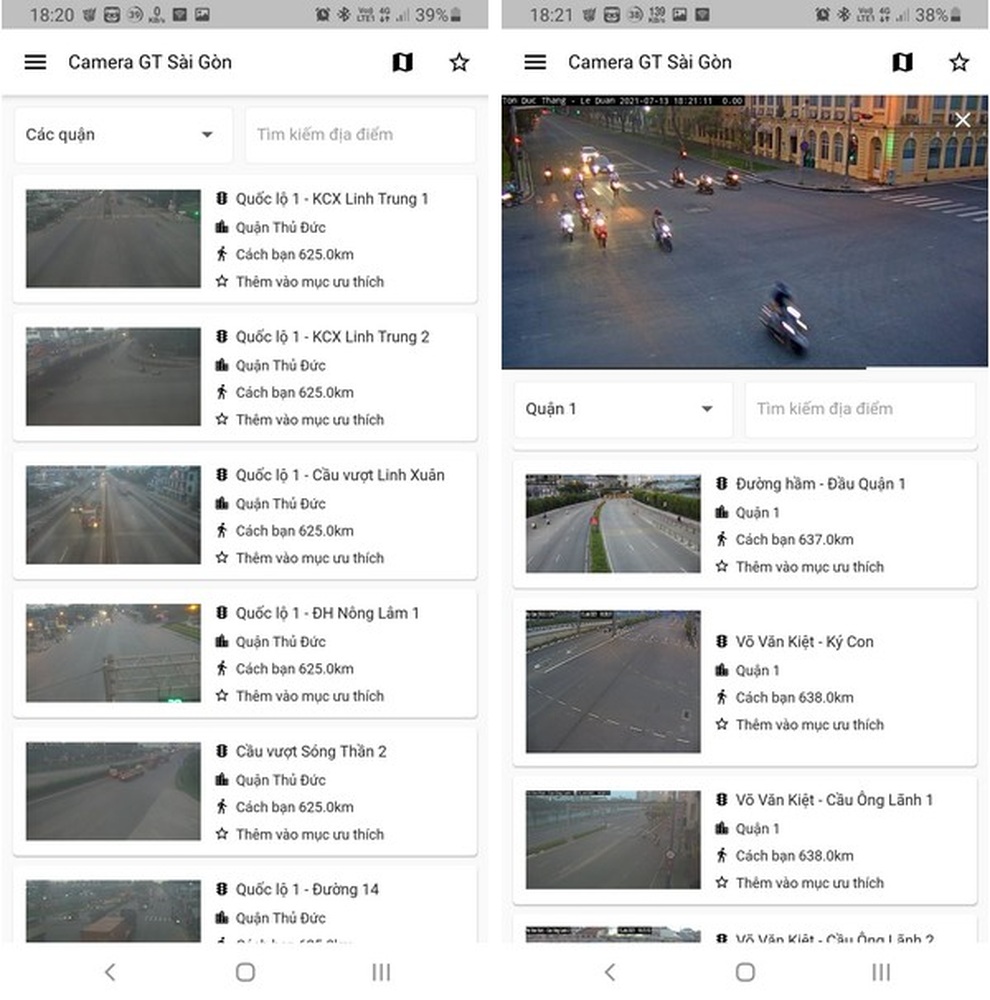990x1000 pixels.
Task: Open favorites star in left screen header
Action: point(459,62)
